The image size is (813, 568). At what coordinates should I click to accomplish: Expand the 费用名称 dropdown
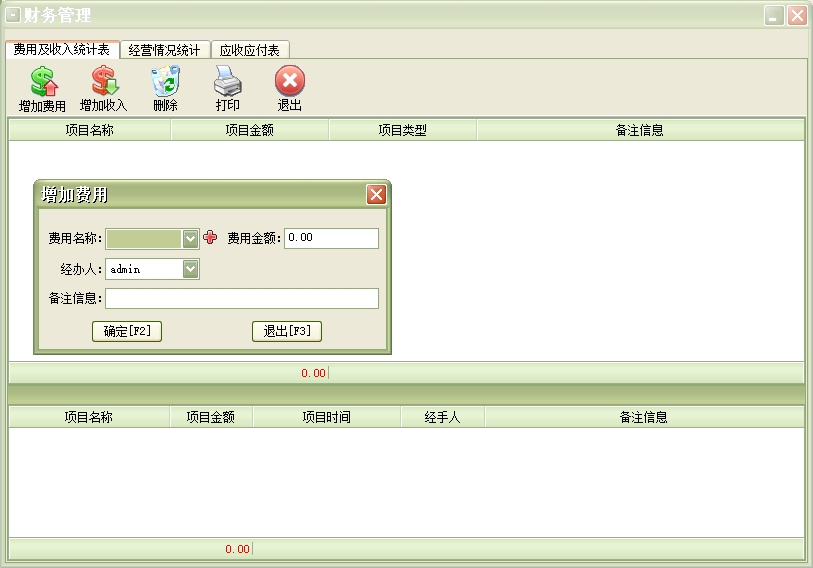coord(191,238)
